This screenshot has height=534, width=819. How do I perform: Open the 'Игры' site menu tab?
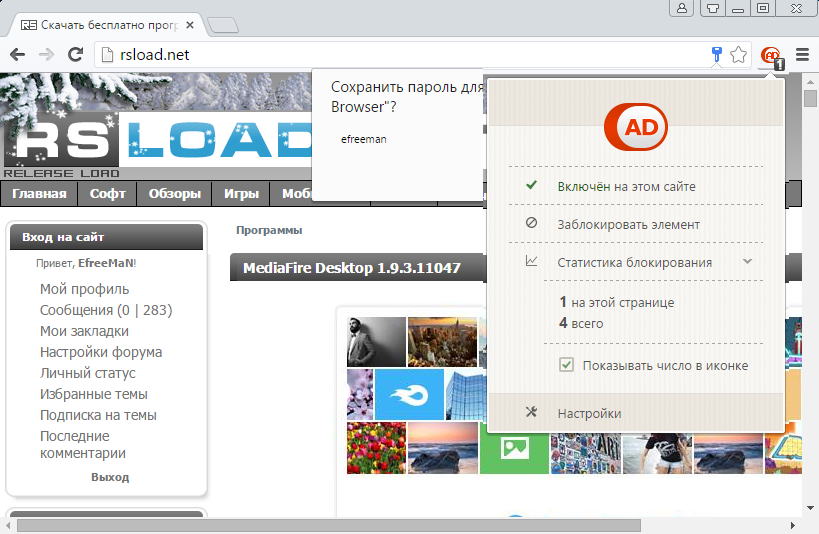241,194
